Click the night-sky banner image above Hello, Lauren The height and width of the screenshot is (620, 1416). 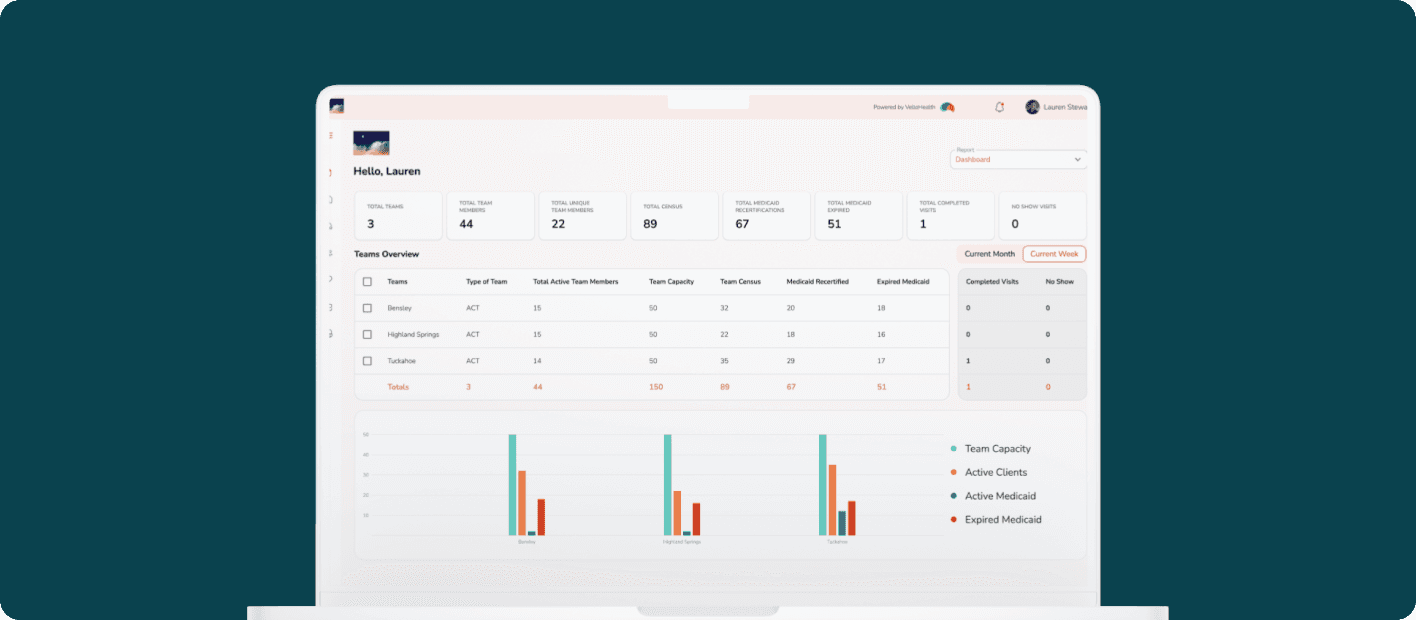pyautogui.click(x=371, y=143)
